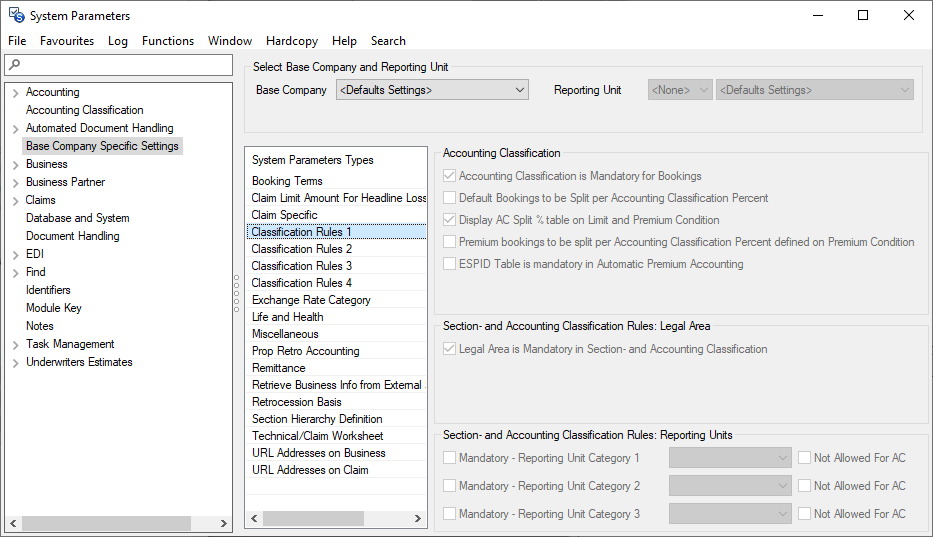Expand the Accounting tree node
The width and height of the screenshot is (933, 537).
pyautogui.click(x=15, y=93)
